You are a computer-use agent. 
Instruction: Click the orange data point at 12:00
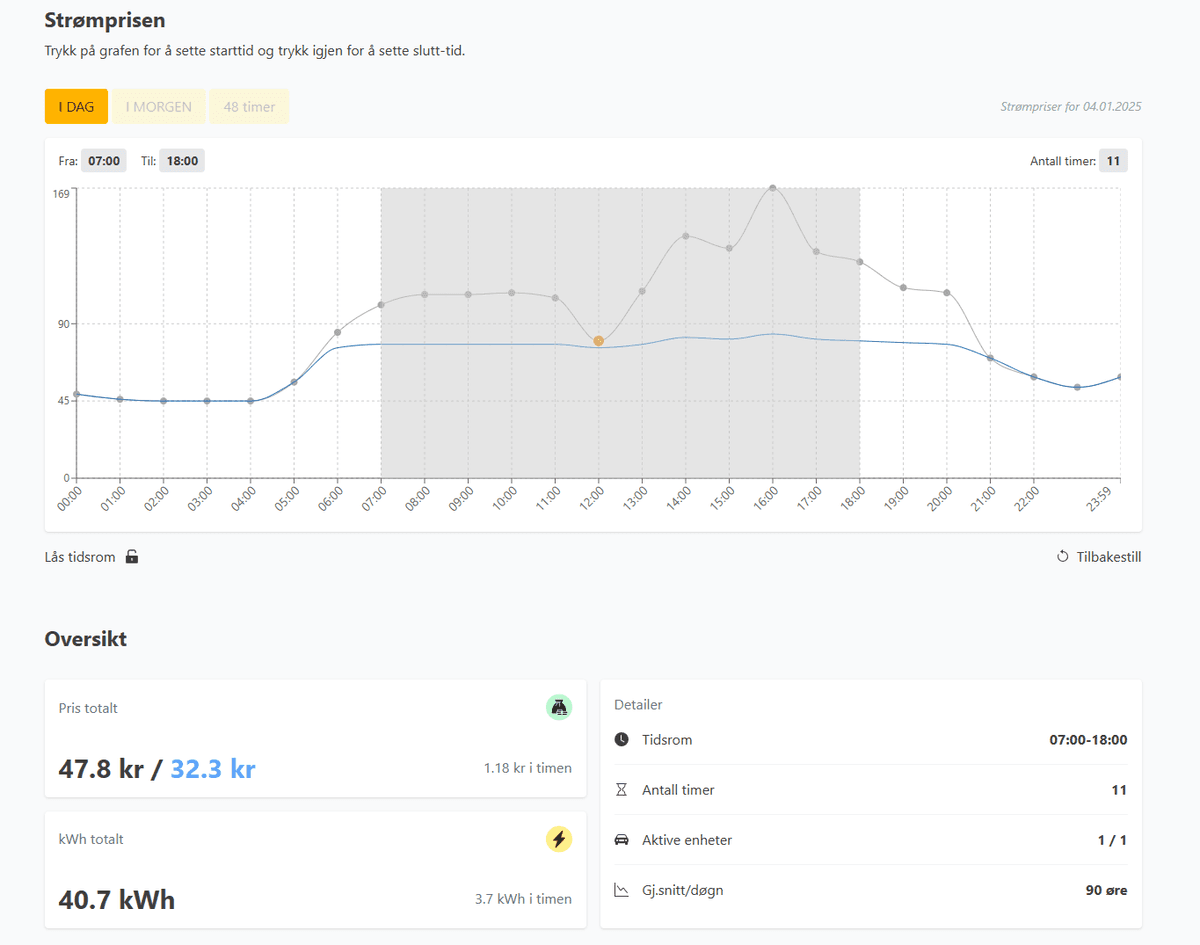[x=599, y=341]
